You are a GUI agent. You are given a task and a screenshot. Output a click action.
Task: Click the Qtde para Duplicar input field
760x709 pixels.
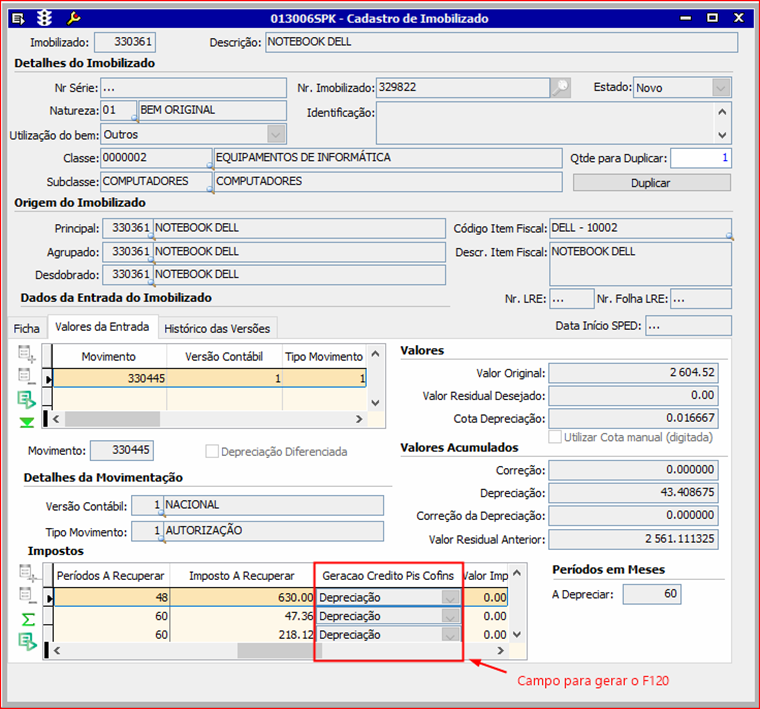700,158
